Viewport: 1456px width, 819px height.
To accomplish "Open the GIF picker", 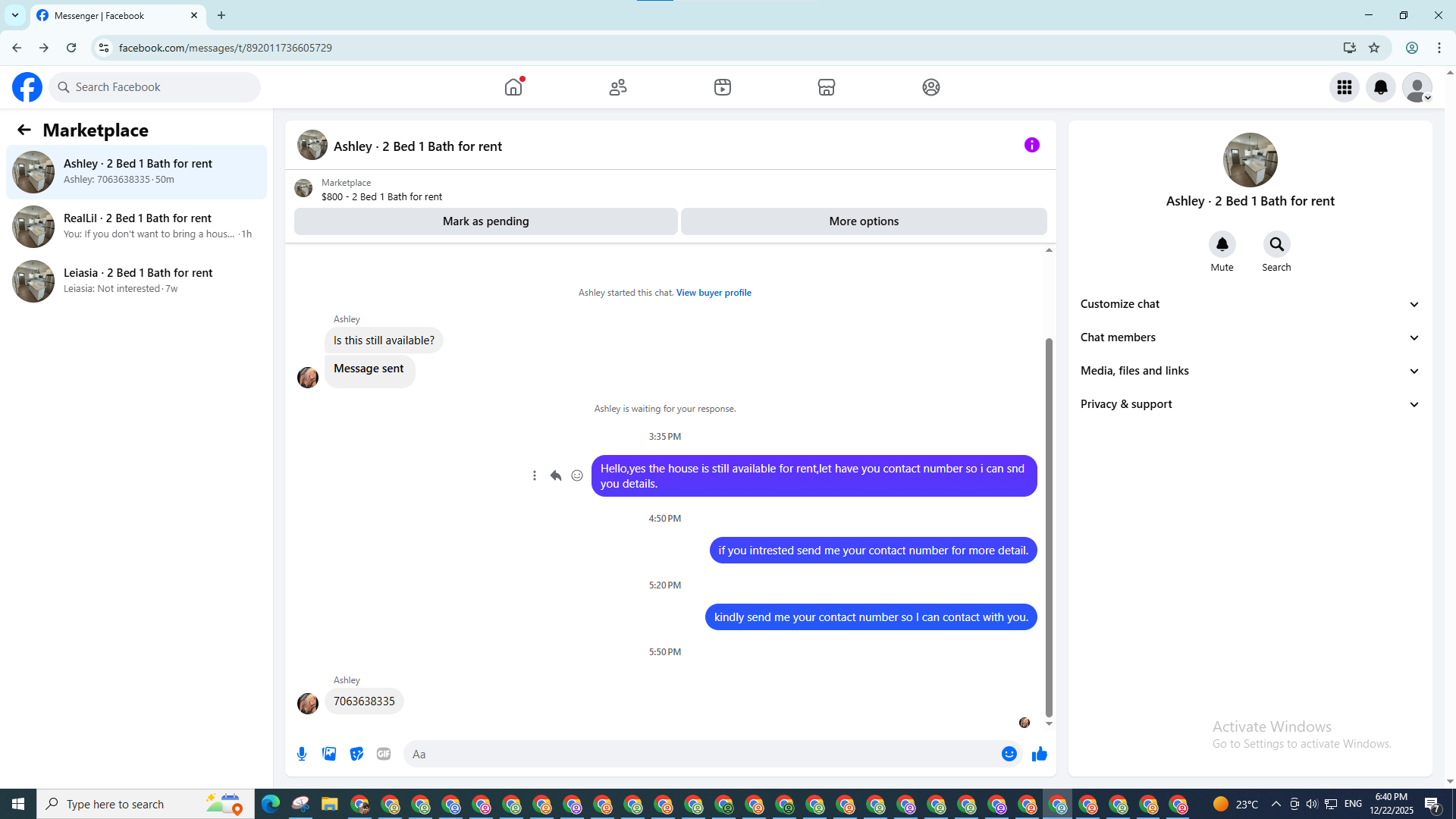I will pyautogui.click(x=384, y=754).
